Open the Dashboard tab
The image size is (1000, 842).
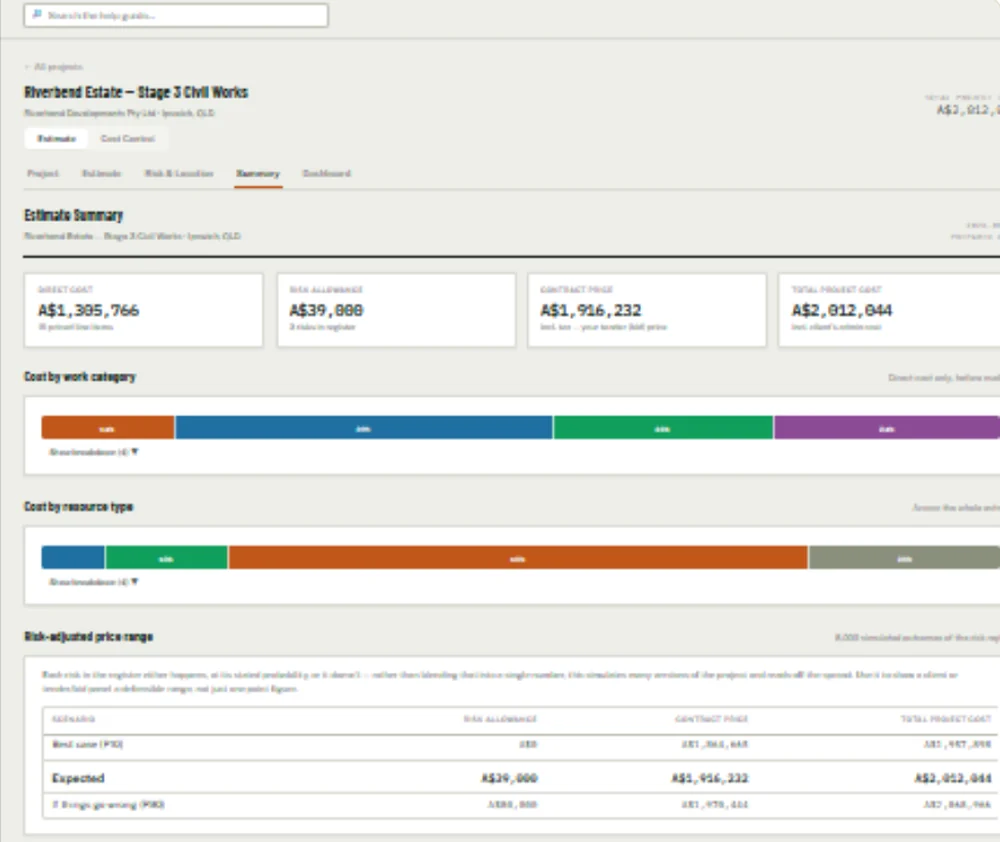click(326, 174)
